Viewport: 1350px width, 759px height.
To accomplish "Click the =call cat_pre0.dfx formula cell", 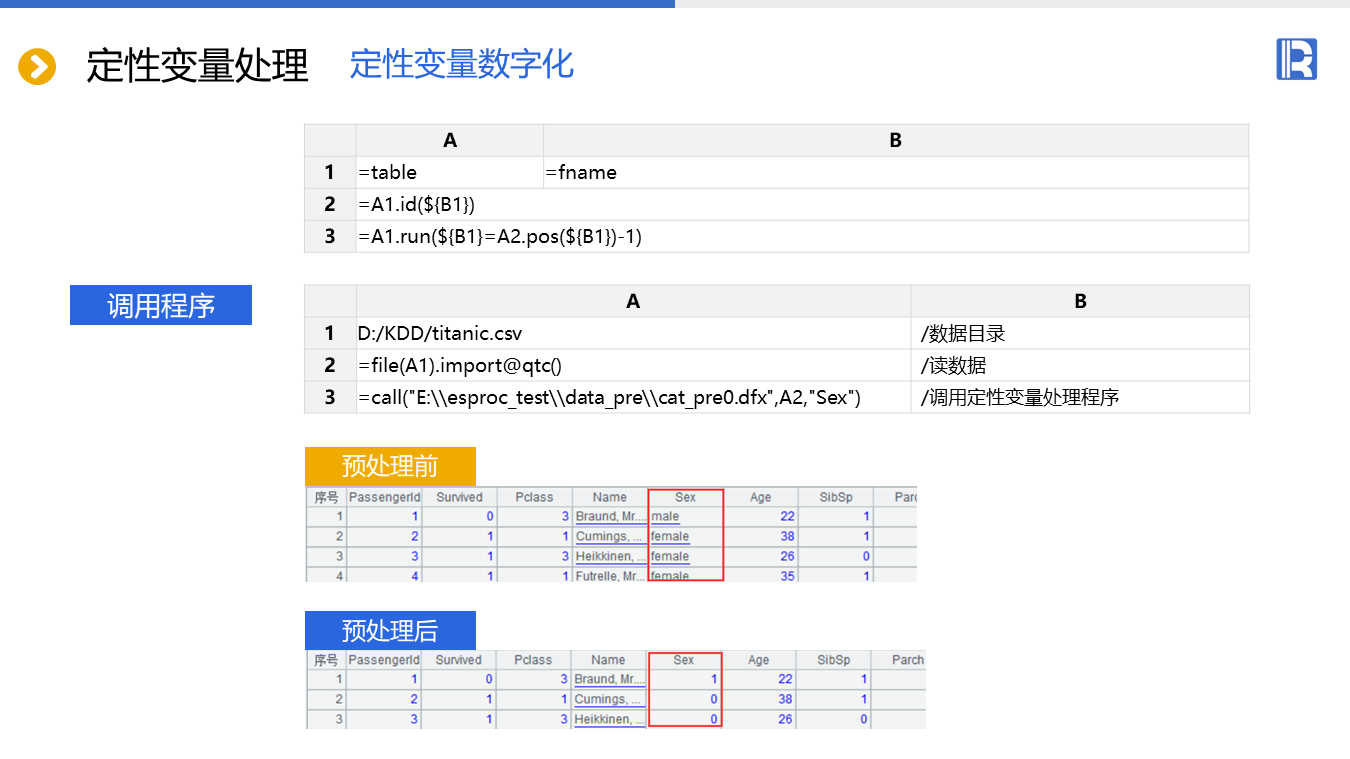I will pyautogui.click(x=633, y=397).
